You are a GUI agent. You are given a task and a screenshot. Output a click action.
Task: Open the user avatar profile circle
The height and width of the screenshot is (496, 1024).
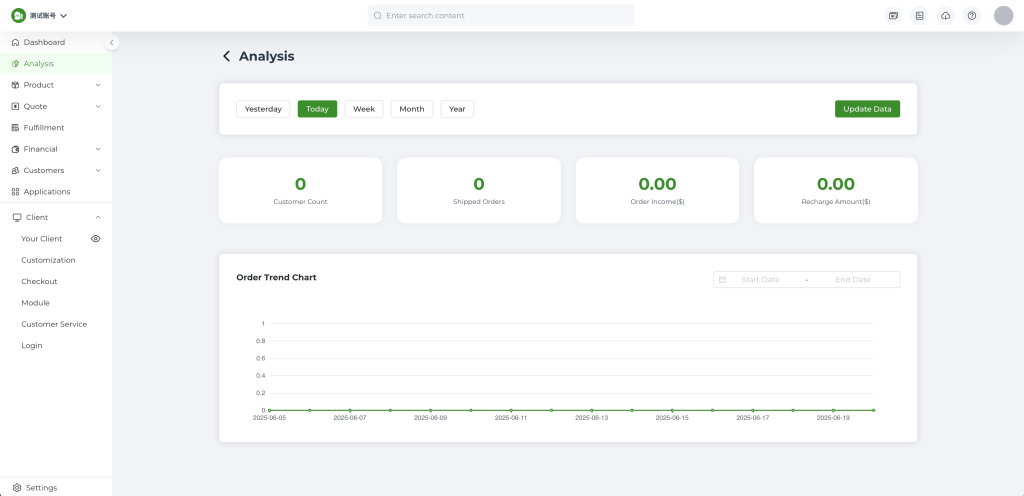(x=1003, y=16)
